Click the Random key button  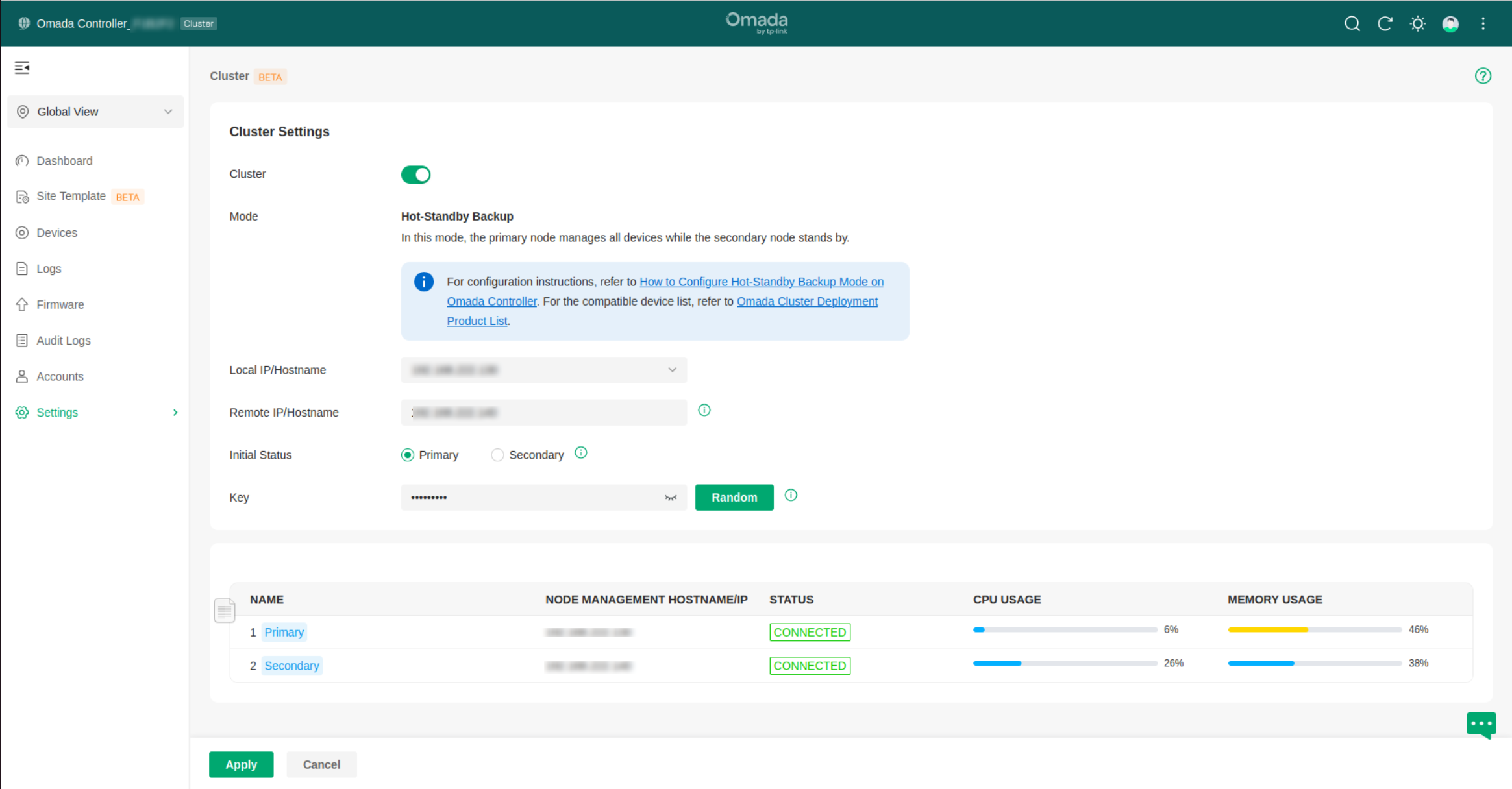coord(734,498)
